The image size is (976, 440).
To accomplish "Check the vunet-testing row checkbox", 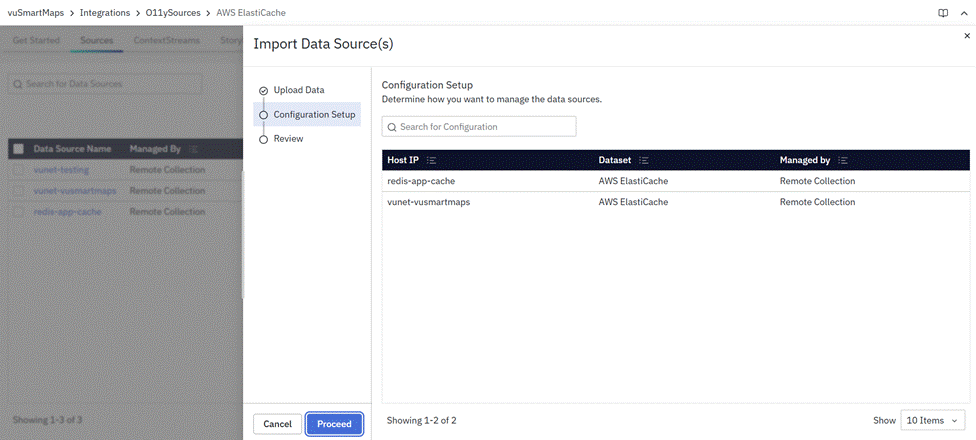I will [18, 170].
